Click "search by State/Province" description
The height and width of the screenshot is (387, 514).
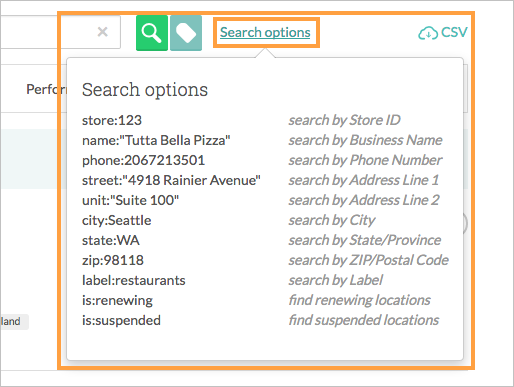(x=365, y=240)
